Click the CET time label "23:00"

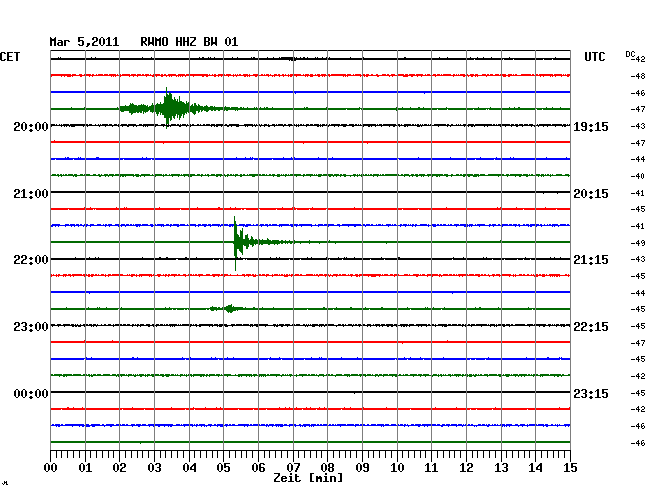pyautogui.click(x=31, y=327)
